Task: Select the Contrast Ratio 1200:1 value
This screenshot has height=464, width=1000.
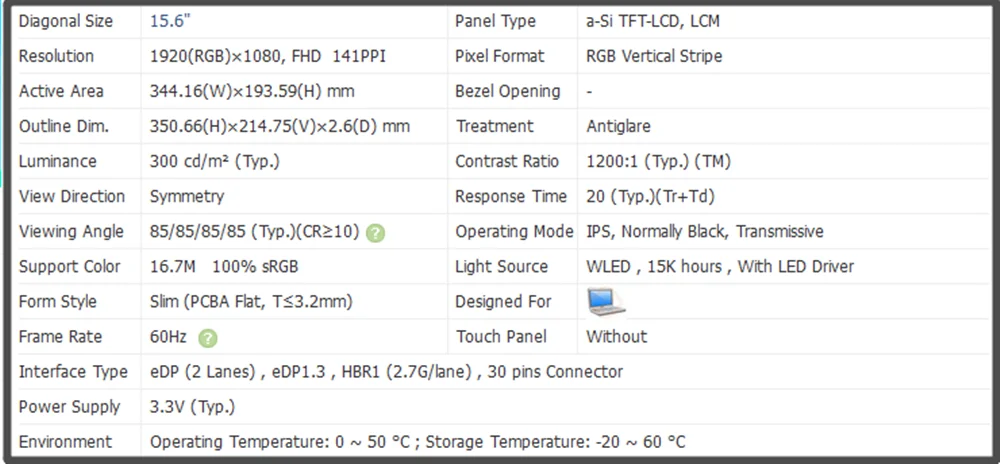Action: [658, 161]
